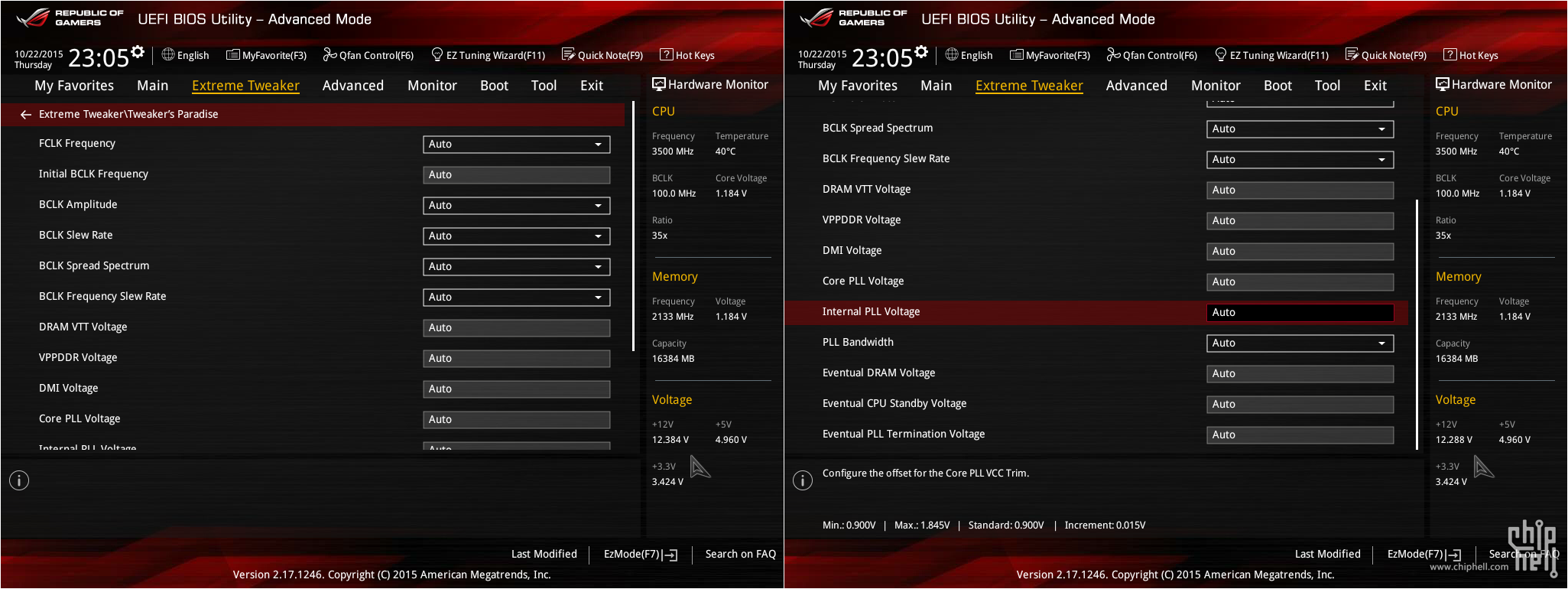Click DRAM VTT Voltage field in left window

517,327
